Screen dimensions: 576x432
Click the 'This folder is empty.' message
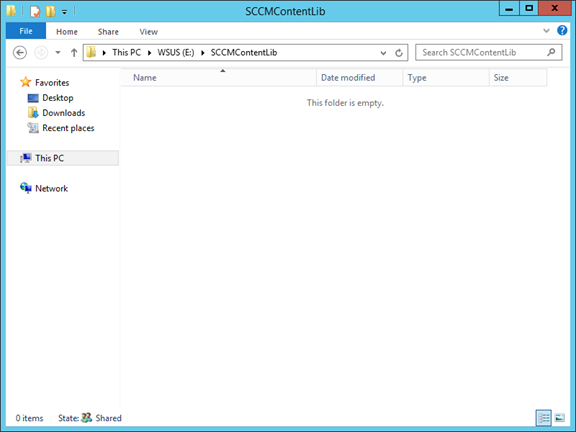pos(345,103)
